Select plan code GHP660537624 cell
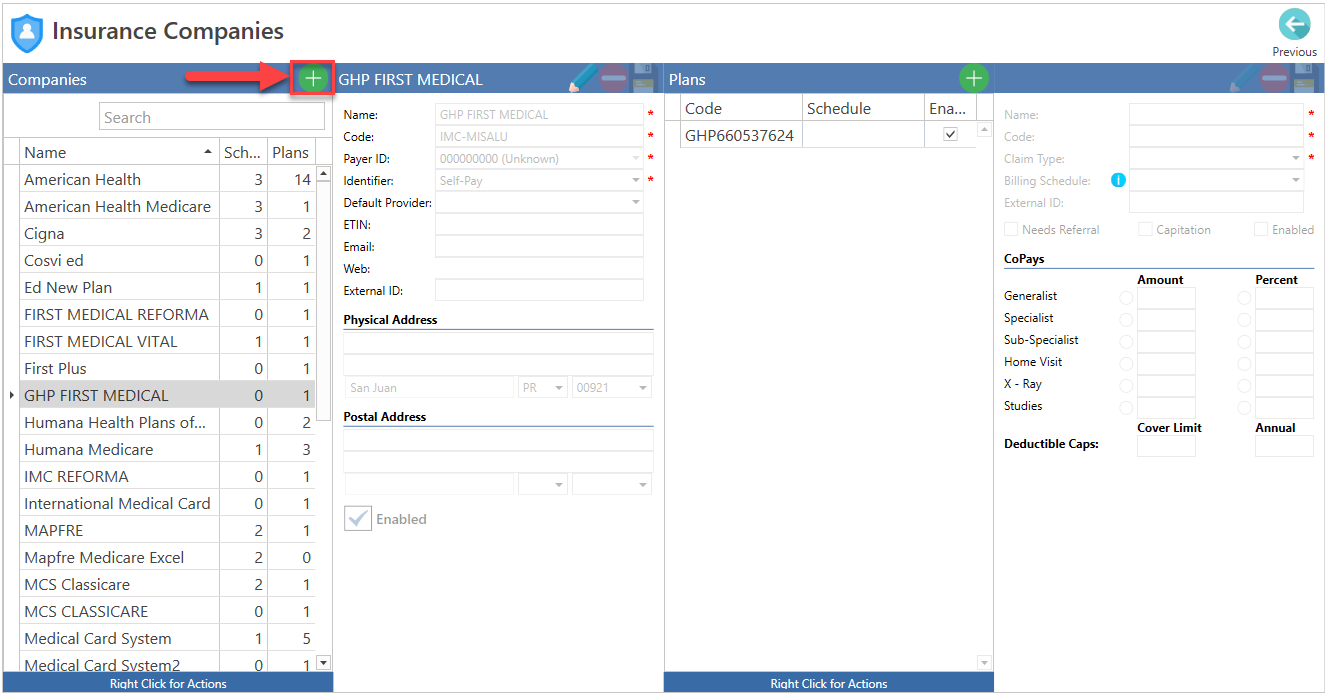Image resolution: width=1327 pixels, height=694 pixels. (742, 135)
